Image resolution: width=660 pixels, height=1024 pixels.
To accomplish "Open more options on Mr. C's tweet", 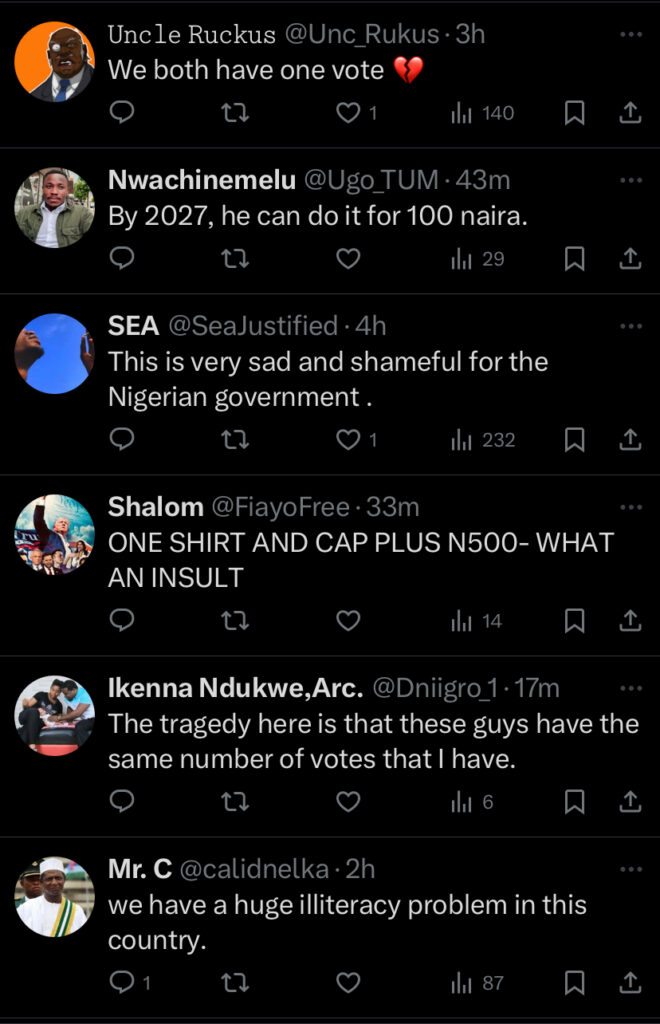I will pyautogui.click(x=630, y=869).
